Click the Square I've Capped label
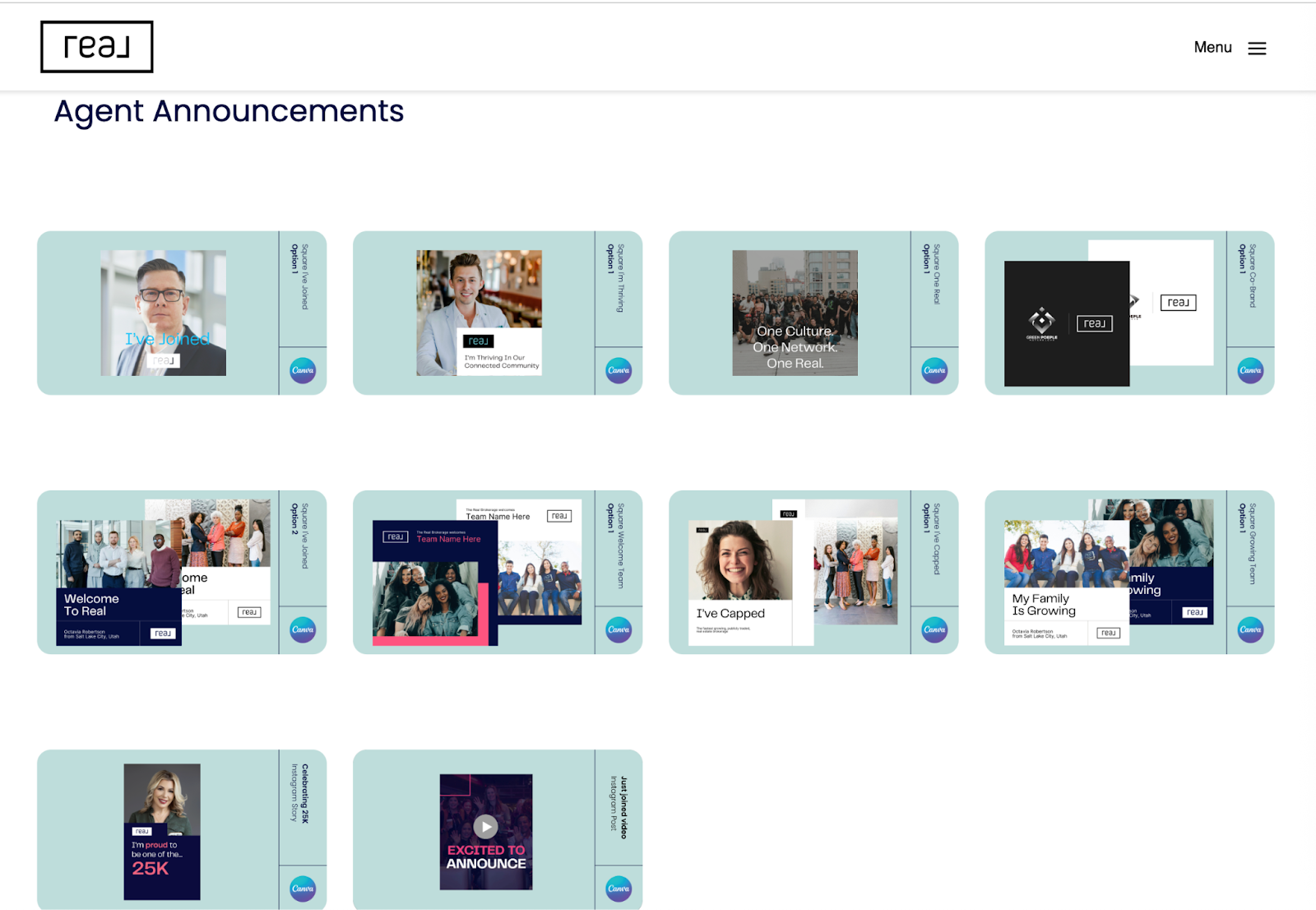This screenshot has width=1316, height=910. [931, 539]
